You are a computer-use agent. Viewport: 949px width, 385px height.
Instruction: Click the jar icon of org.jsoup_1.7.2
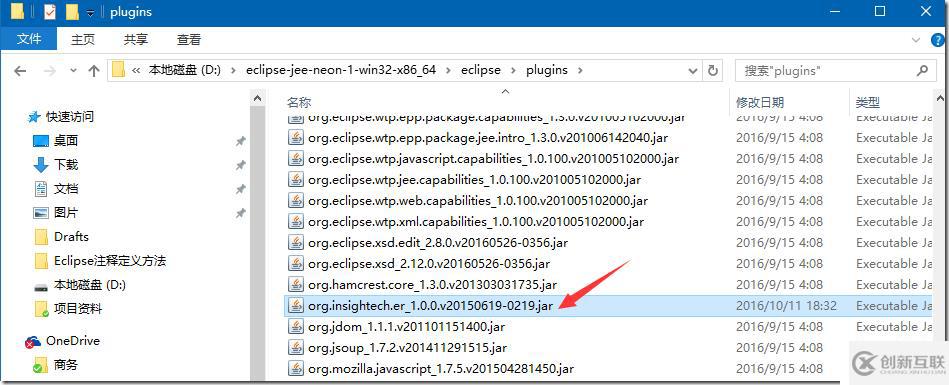(x=295, y=347)
